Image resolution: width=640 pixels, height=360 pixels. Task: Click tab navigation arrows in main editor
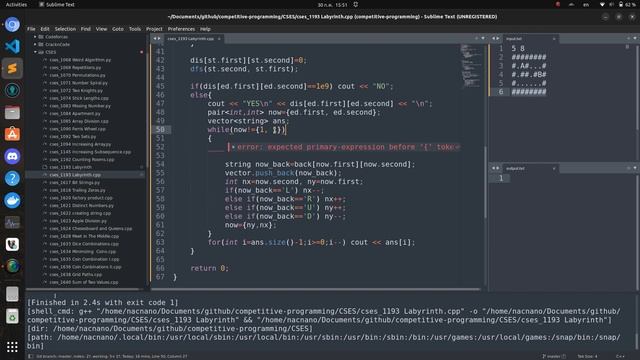(x=157, y=38)
